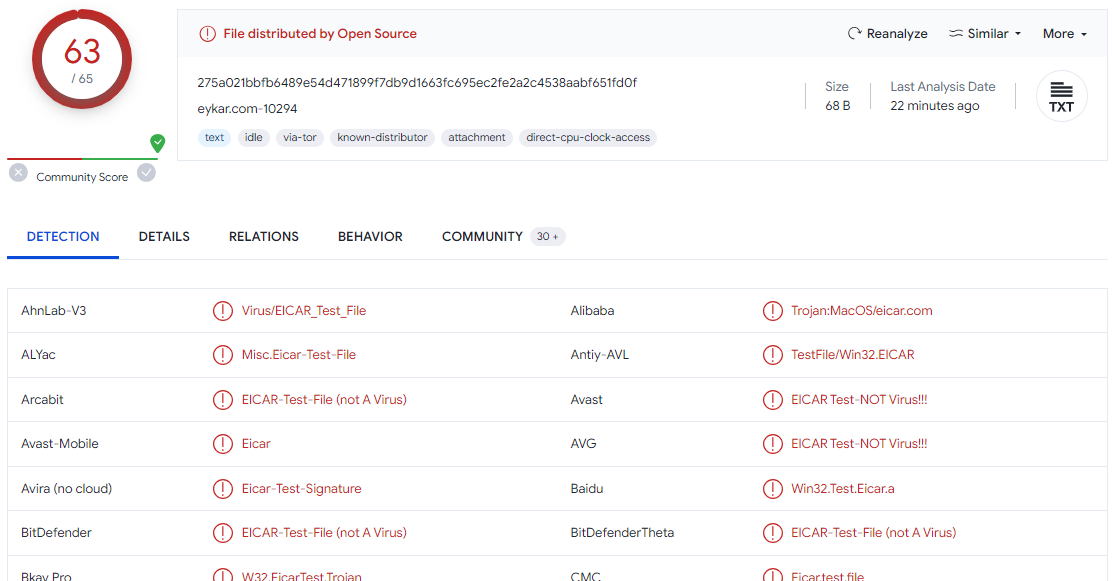Expand the Community 30+ count badge
The image size is (1114, 581).
(x=547, y=237)
